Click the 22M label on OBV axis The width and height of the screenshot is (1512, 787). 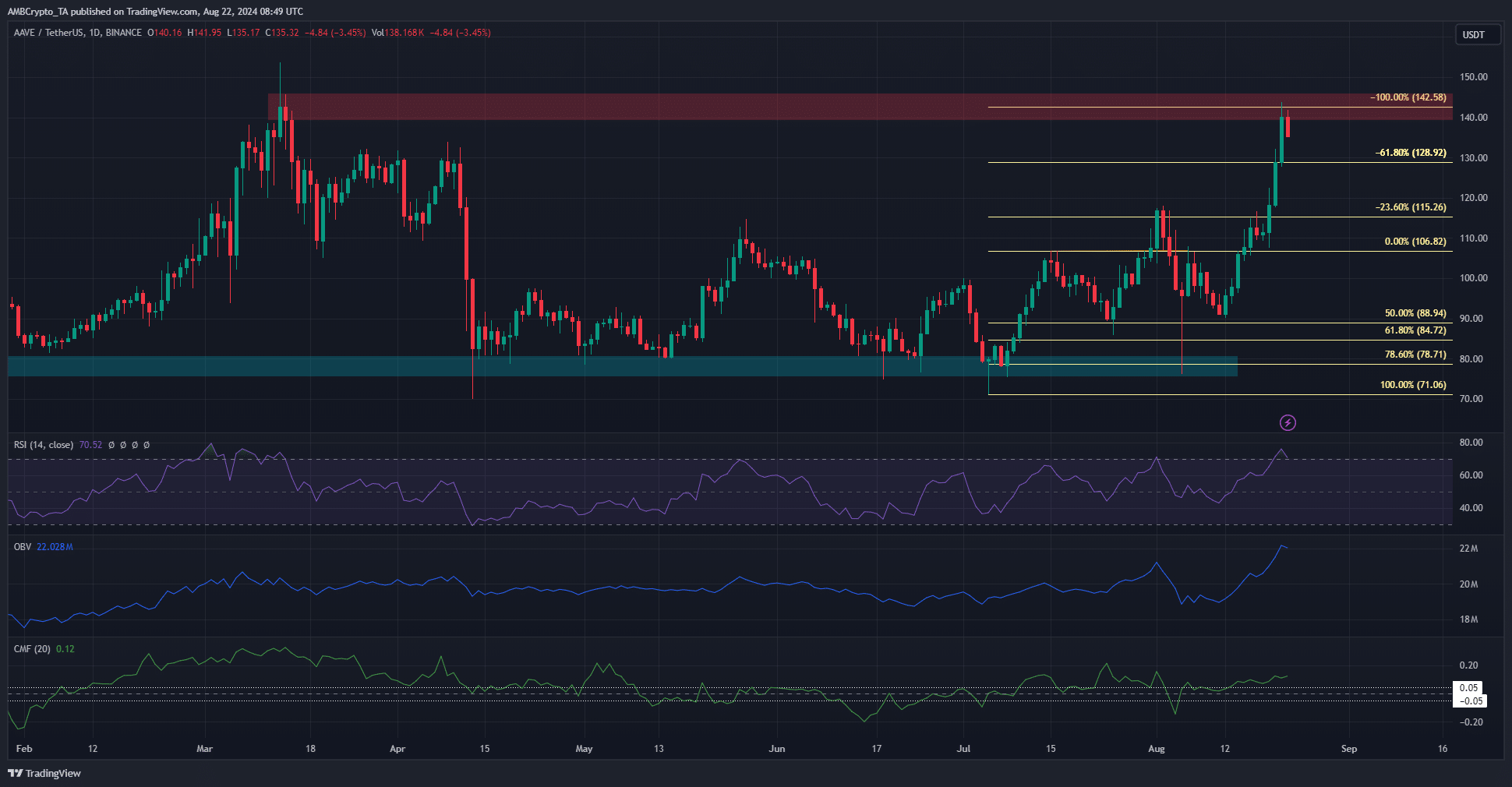1468,549
